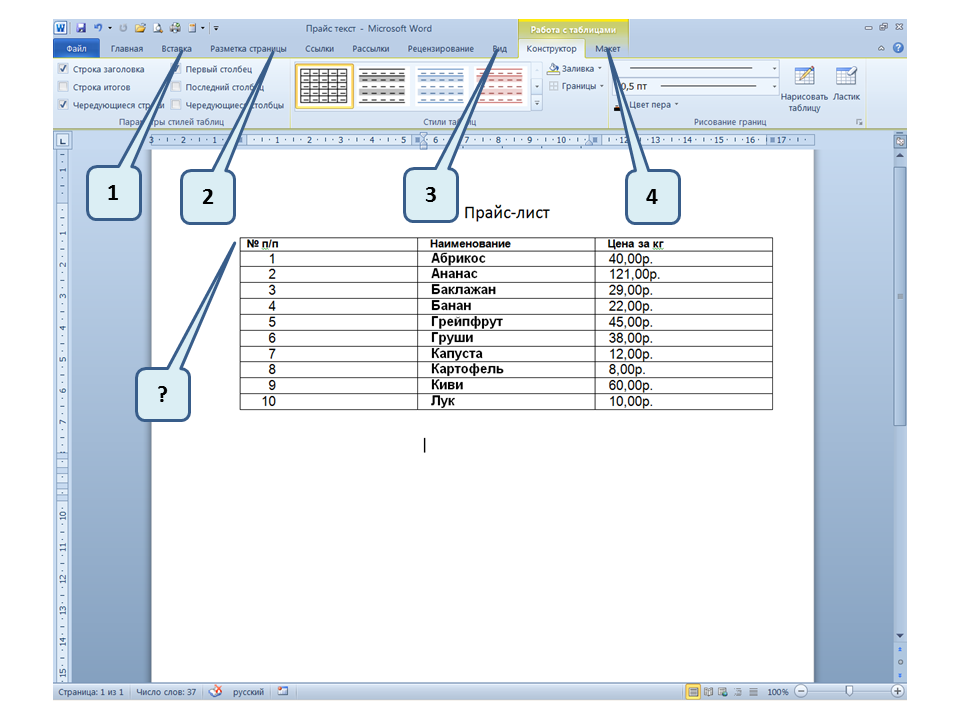Click the zoom in plus icon
This screenshot has height=720, width=960.
pos(898,692)
